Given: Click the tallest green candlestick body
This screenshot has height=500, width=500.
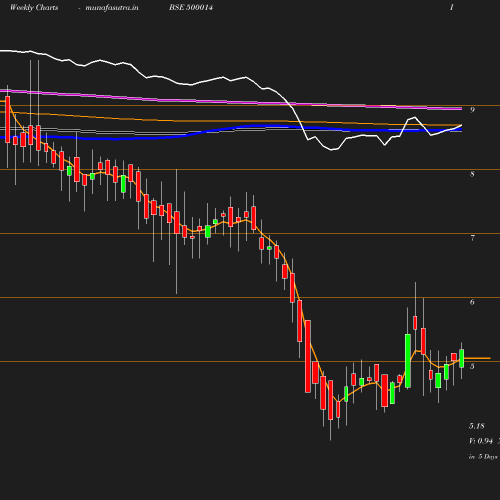Looking at the screenshot, I should 408,361.
